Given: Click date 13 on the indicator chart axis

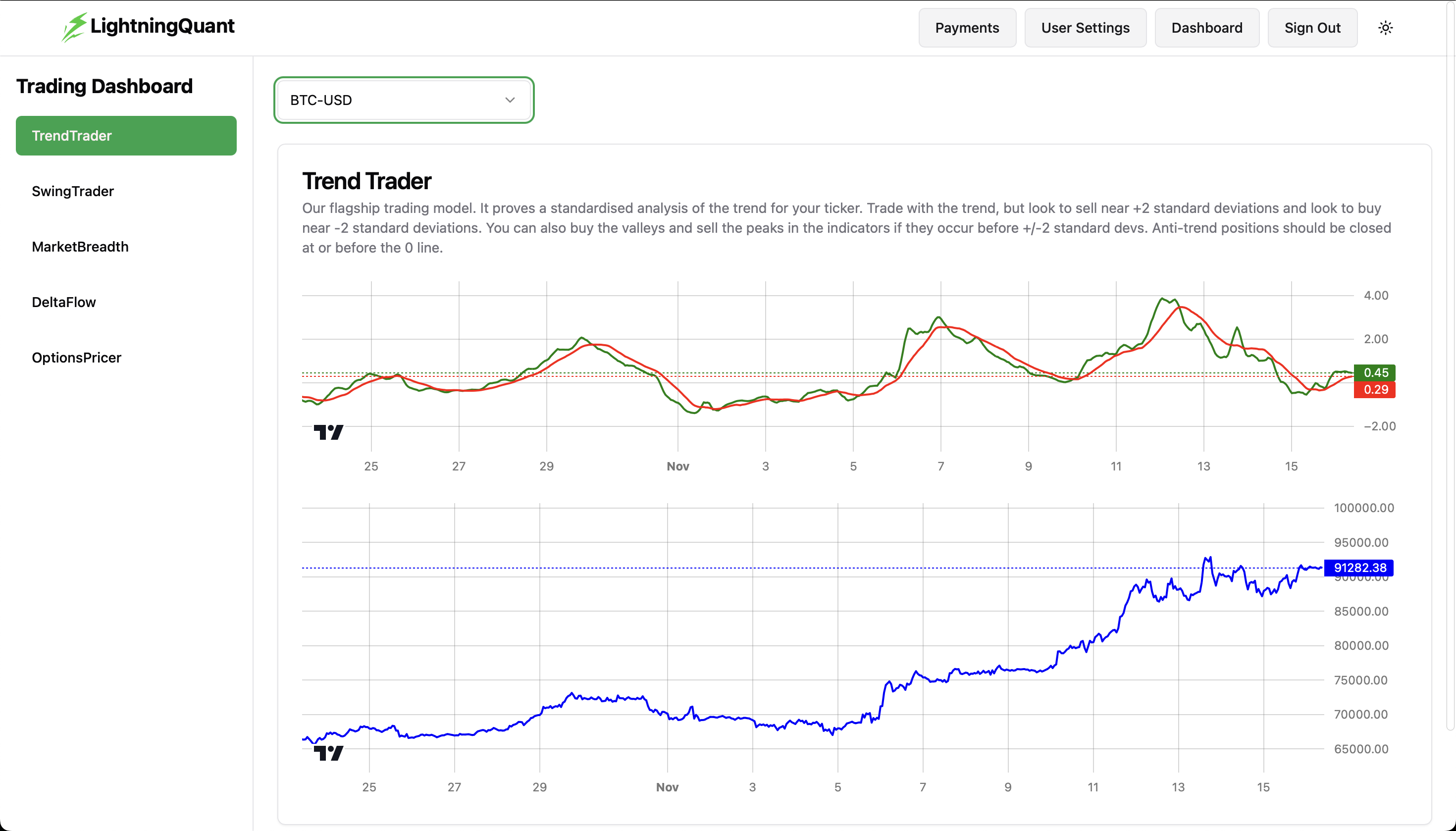Looking at the screenshot, I should [x=1203, y=467].
